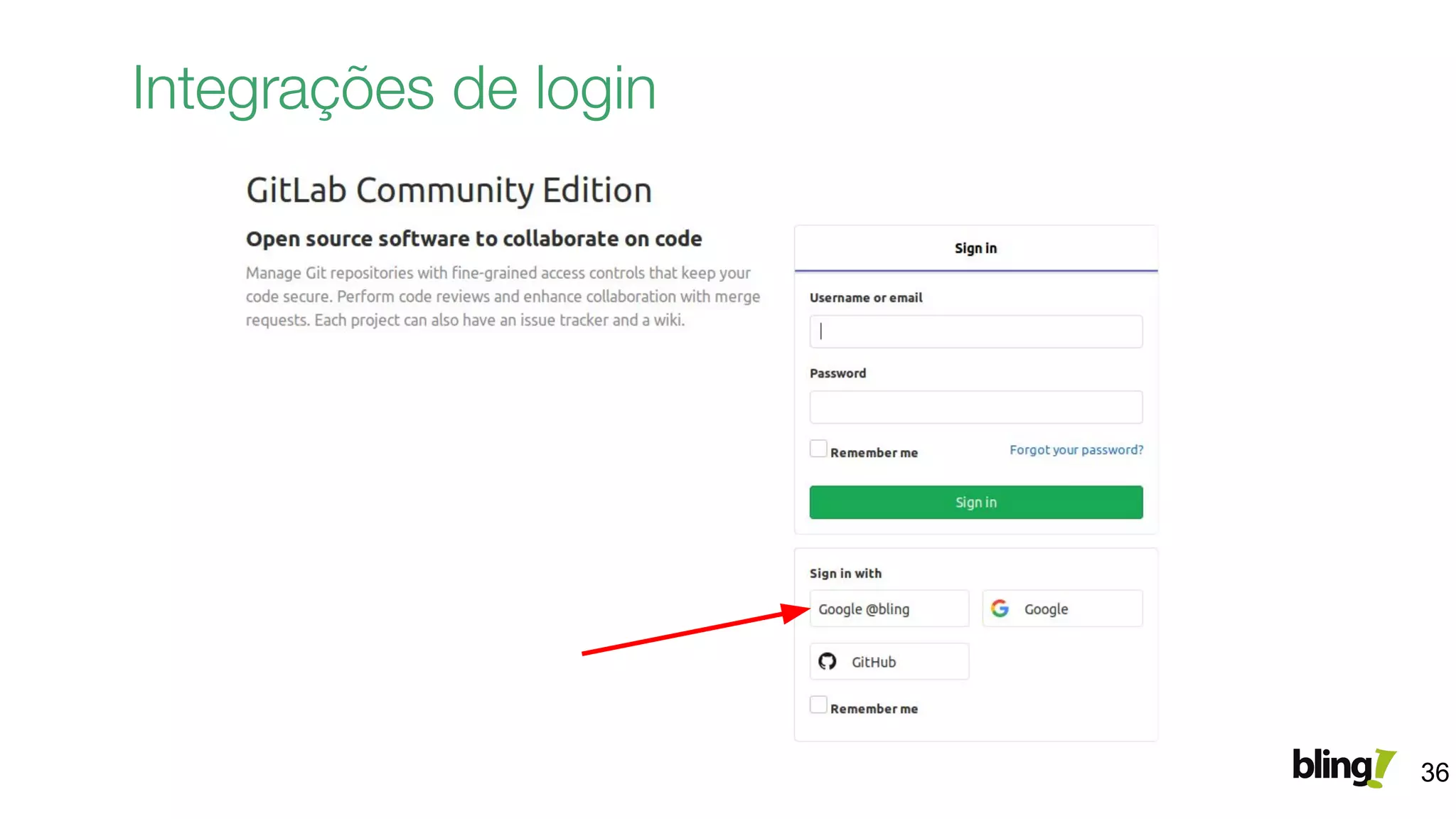Sign in with Google button
The image size is (1456, 819).
coord(1062,609)
